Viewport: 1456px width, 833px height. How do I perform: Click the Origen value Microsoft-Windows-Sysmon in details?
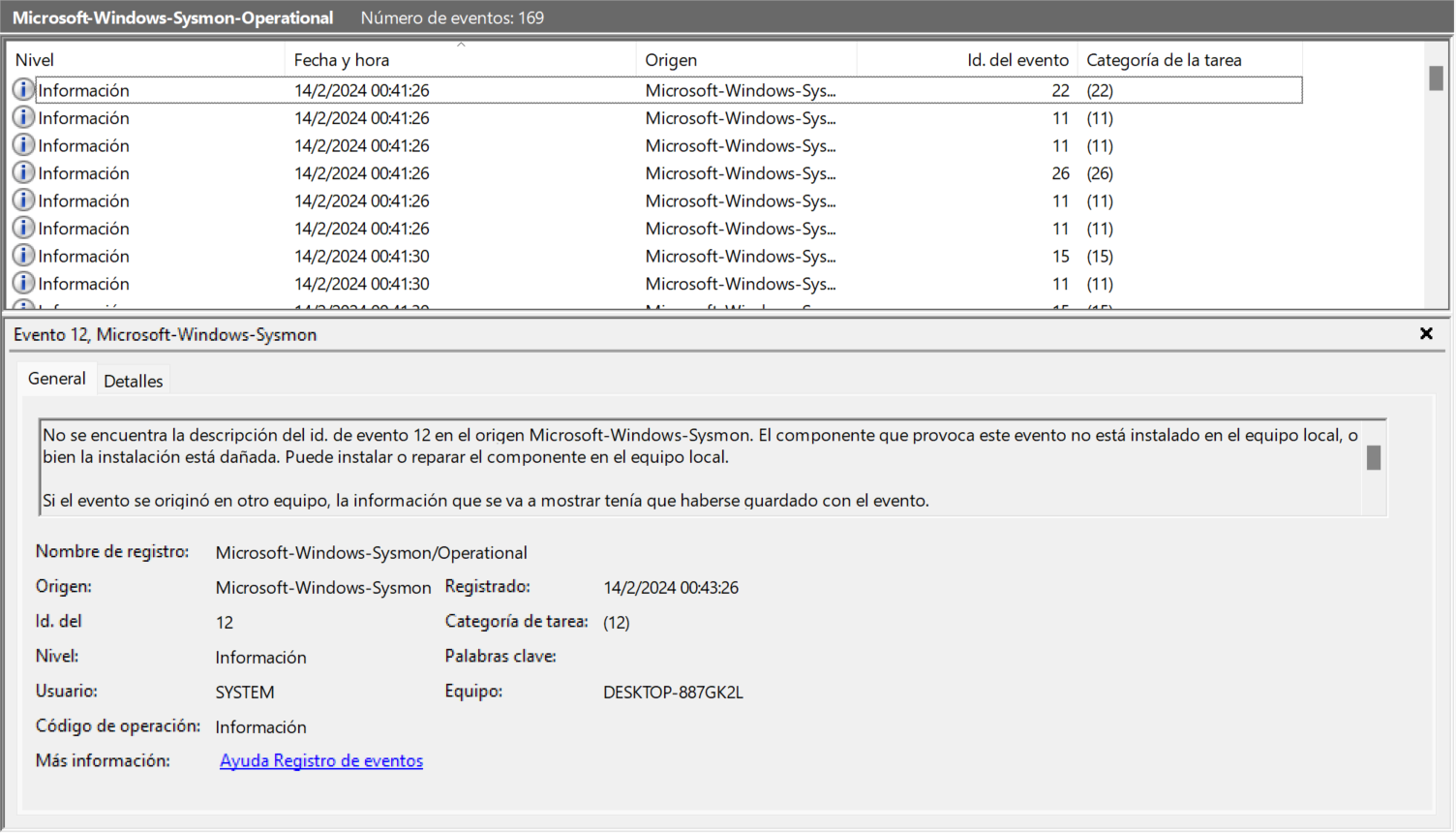pyautogui.click(x=323, y=588)
